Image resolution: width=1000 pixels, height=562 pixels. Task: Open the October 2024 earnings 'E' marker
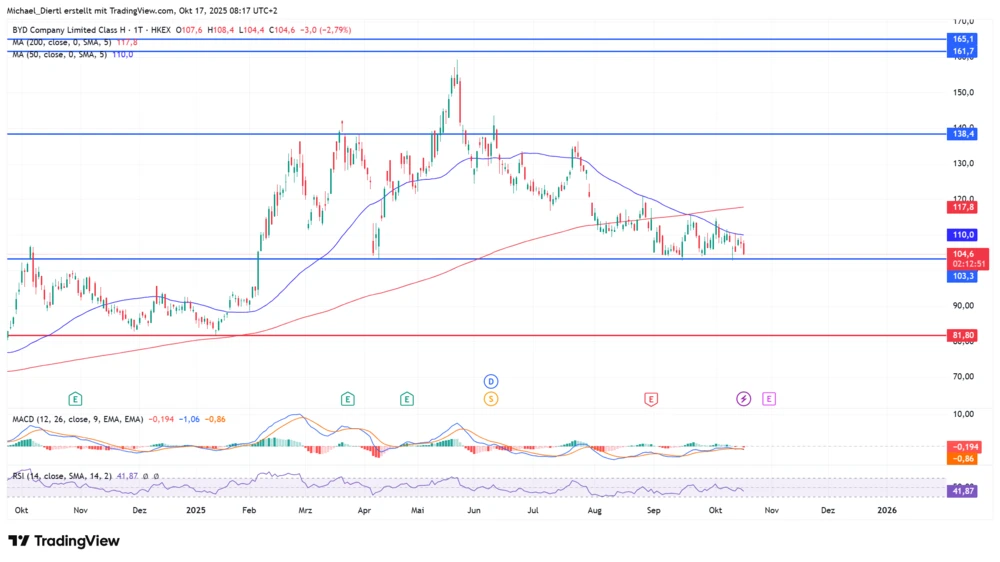[75, 399]
